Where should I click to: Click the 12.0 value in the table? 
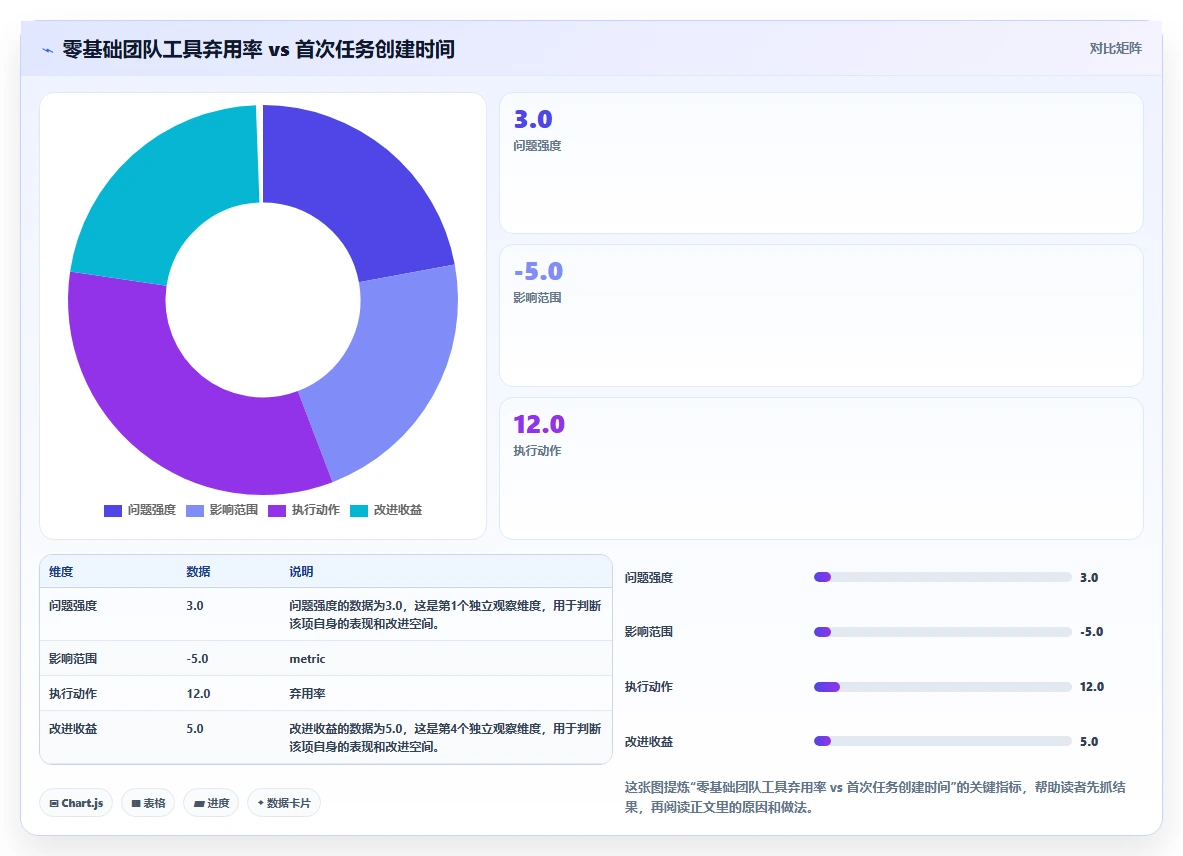tap(198, 694)
